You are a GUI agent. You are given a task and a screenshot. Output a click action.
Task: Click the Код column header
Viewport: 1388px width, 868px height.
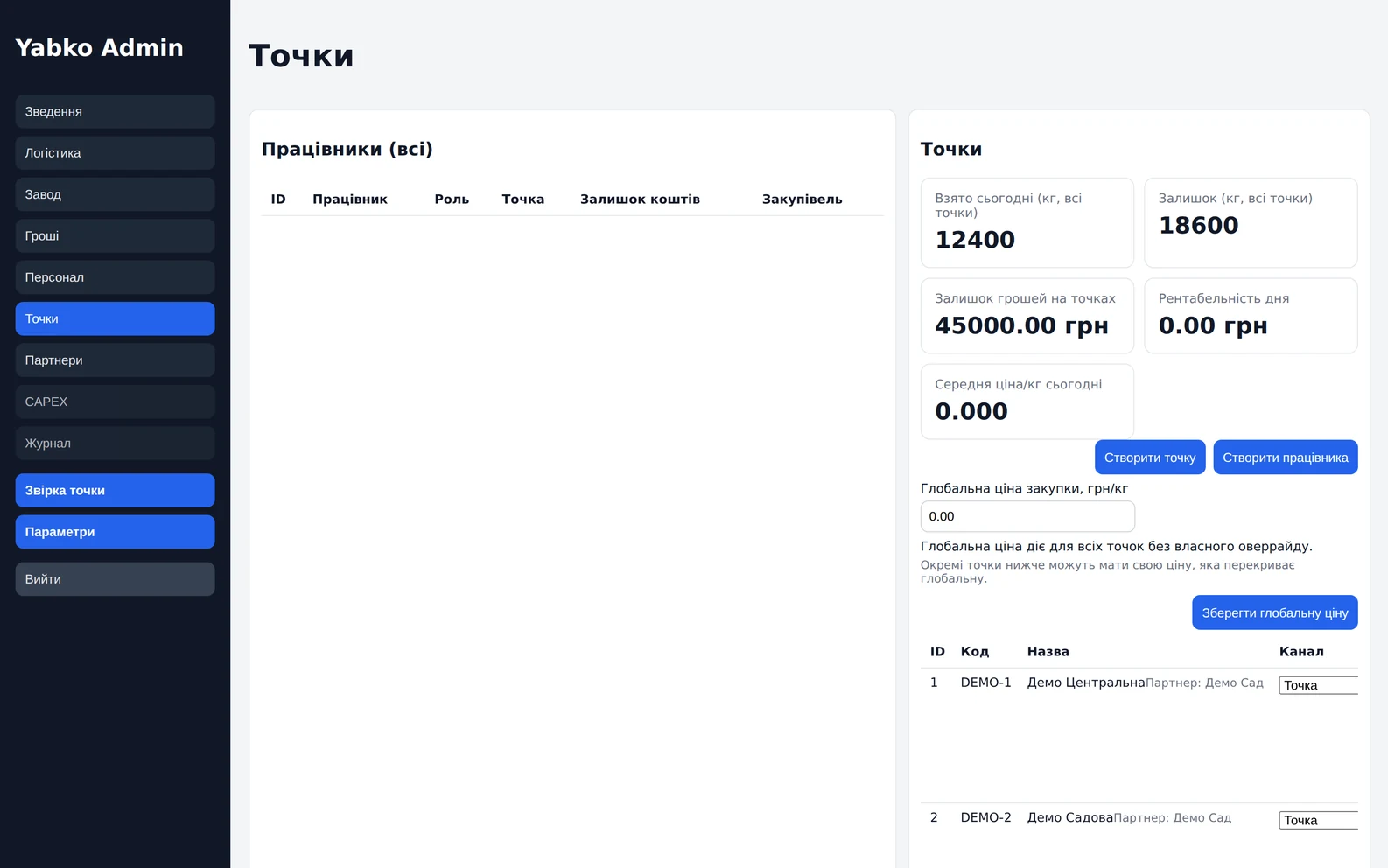974,652
